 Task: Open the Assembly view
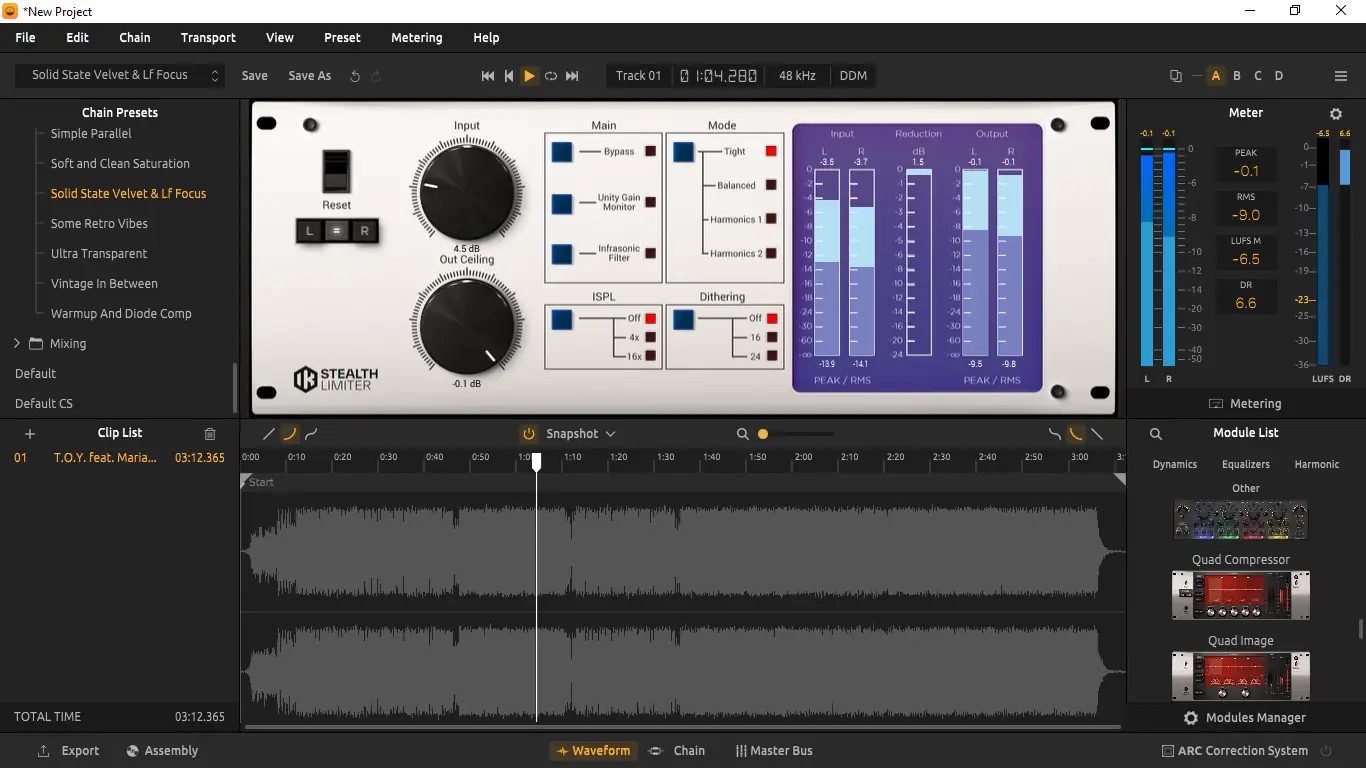(x=162, y=751)
